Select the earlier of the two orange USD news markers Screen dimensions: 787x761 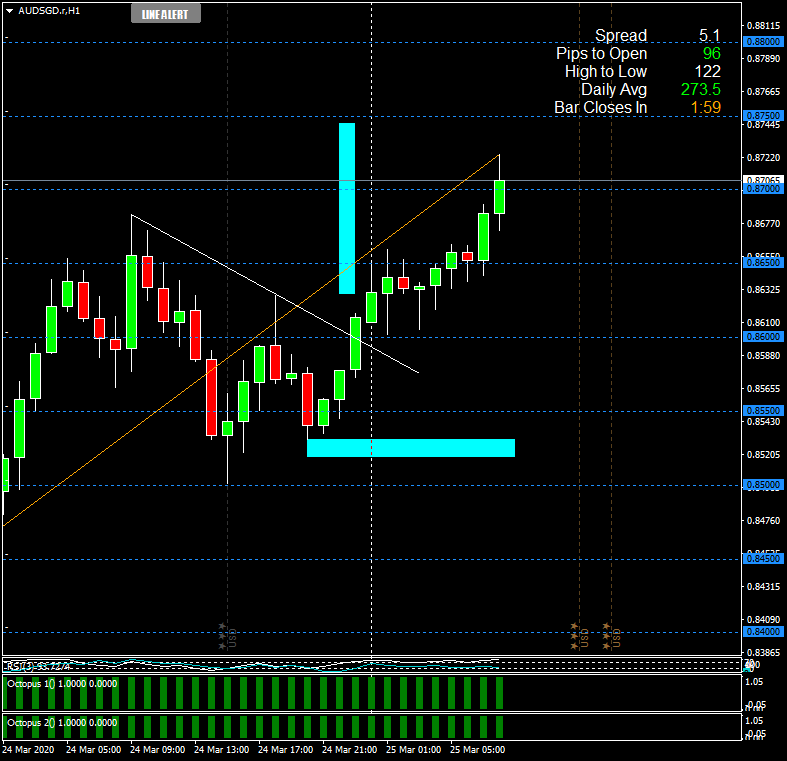click(x=579, y=636)
